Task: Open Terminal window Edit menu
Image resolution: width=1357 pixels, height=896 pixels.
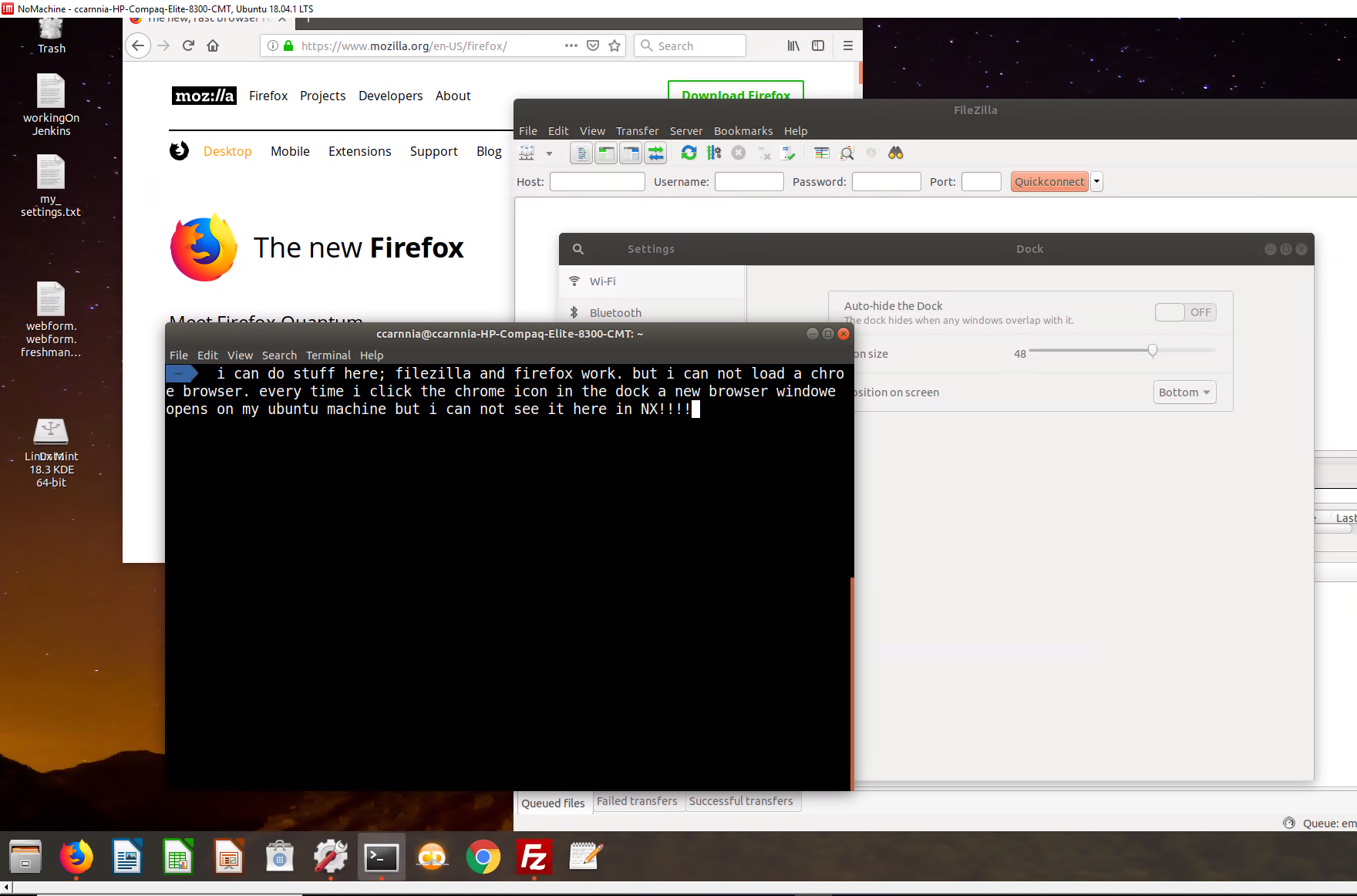Action: click(207, 355)
